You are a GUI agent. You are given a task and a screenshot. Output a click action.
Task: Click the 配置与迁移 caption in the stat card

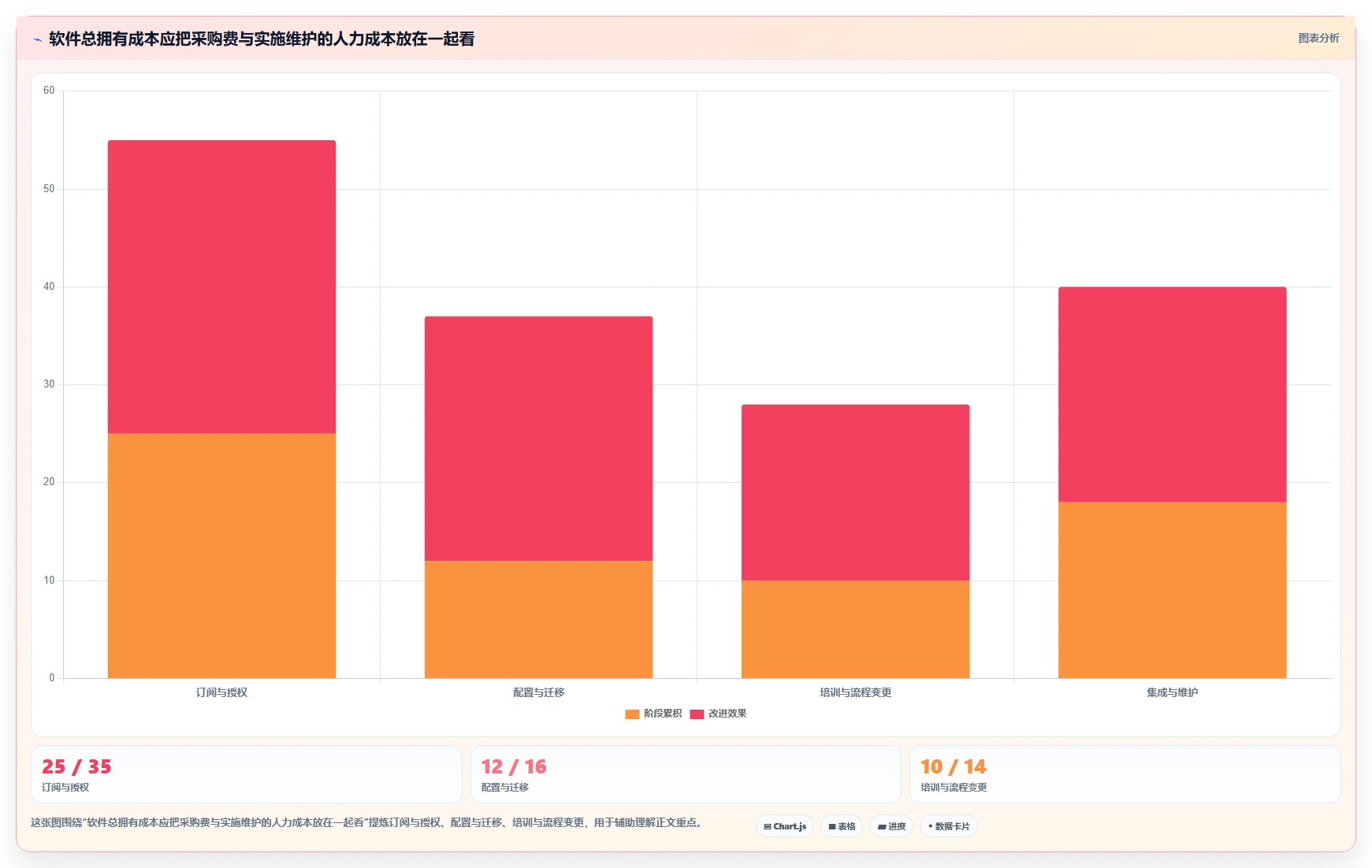504,788
